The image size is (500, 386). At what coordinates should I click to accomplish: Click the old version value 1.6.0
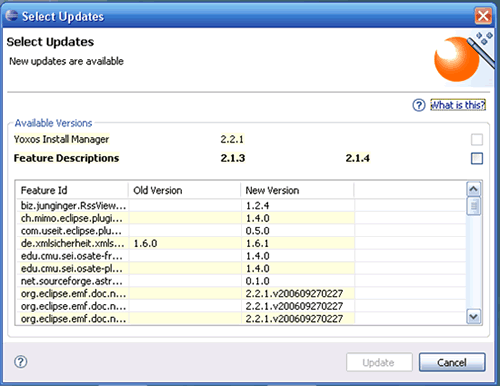click(x=145, y=243)
